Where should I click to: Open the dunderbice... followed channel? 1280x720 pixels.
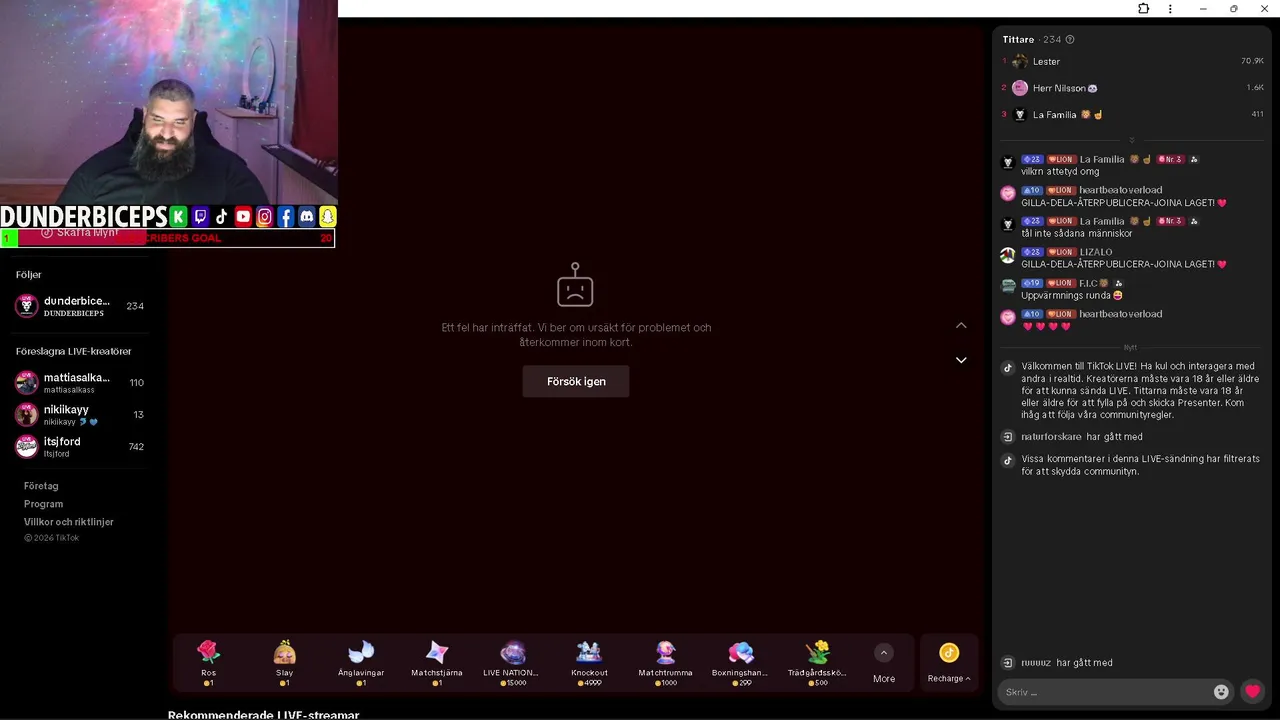point(80,306)
